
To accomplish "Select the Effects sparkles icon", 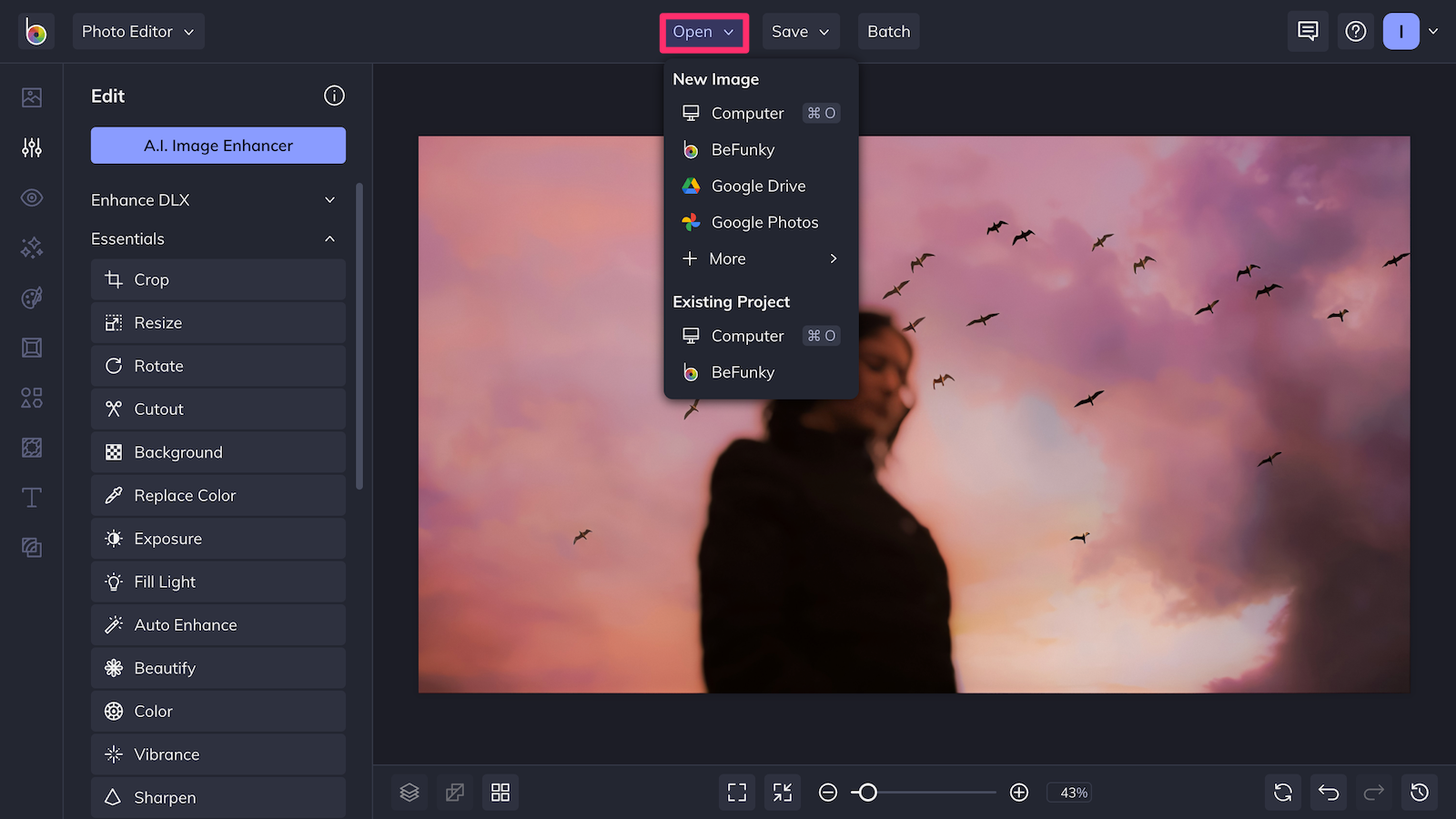I will (x=31, y=247).
